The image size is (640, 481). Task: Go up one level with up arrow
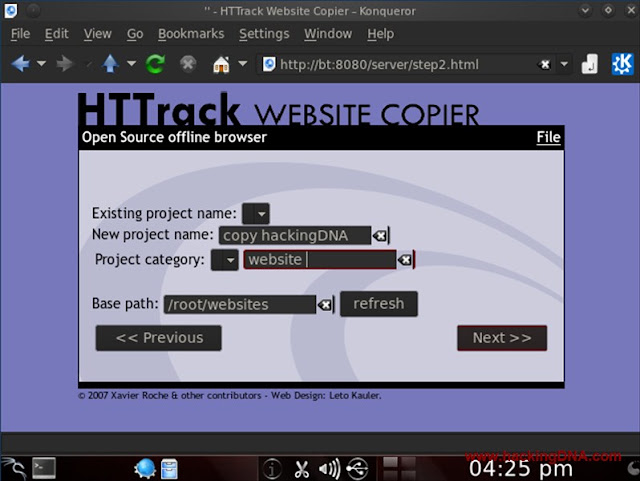pyautogui.click(x=110, y=64)
